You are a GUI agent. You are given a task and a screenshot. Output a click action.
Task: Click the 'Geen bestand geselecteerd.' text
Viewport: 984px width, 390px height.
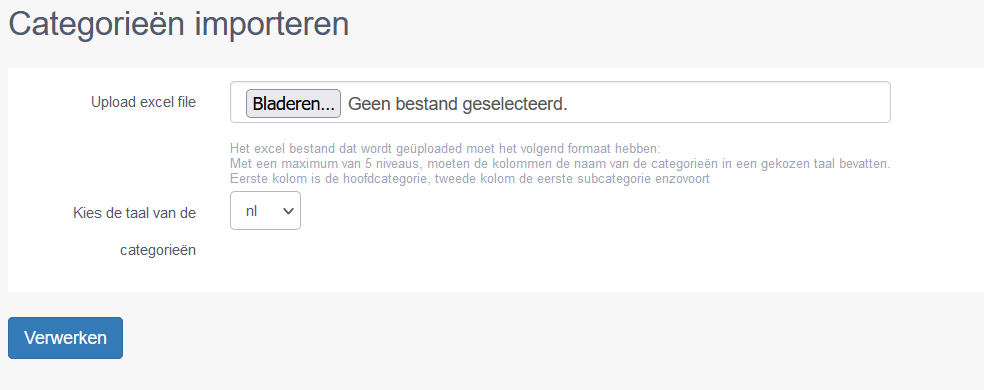click(457, 104)
